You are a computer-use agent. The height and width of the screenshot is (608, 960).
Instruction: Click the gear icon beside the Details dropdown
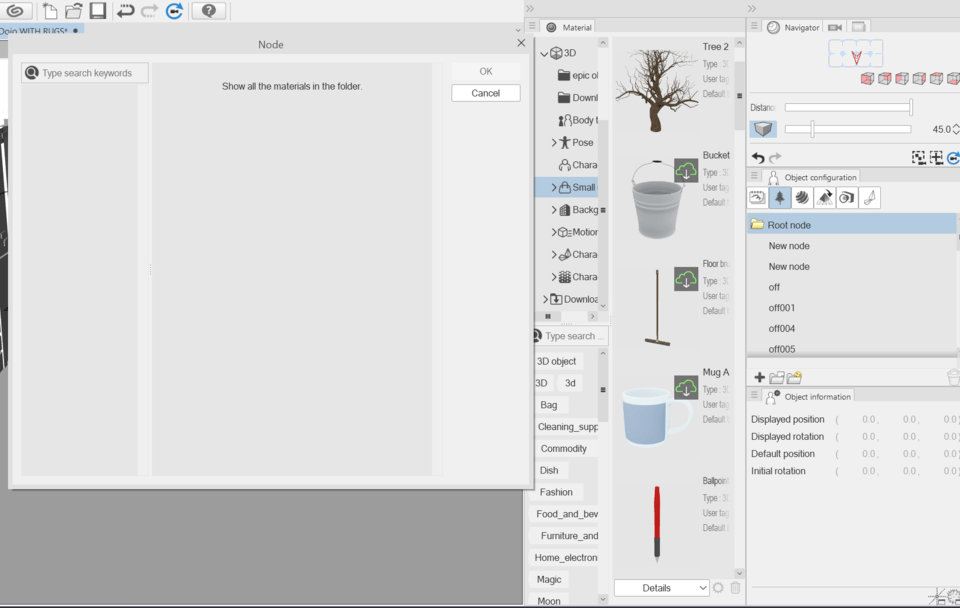click(x=718, y=588)
